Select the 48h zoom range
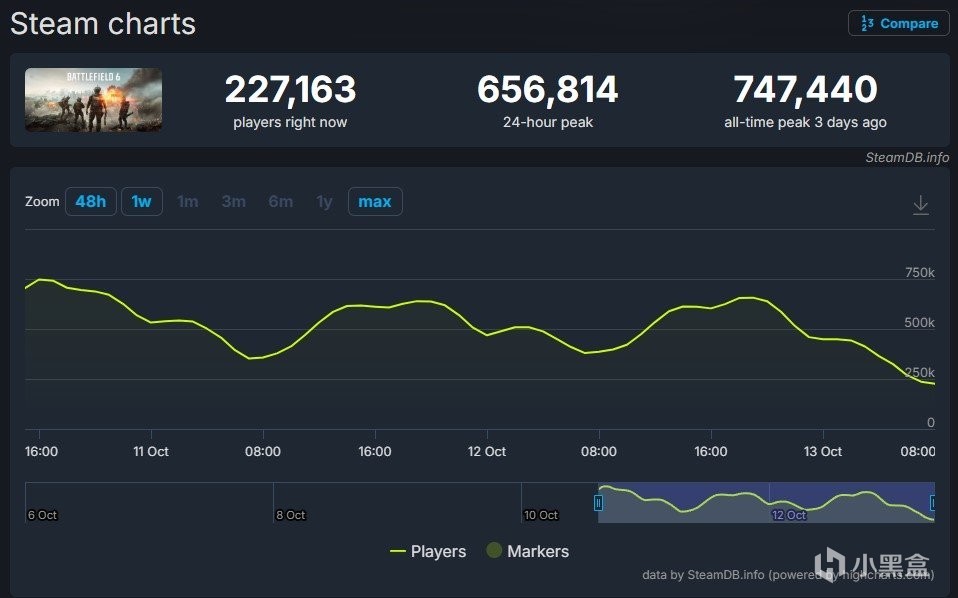This screenshot has height=598, width=958. pos(90,202)
